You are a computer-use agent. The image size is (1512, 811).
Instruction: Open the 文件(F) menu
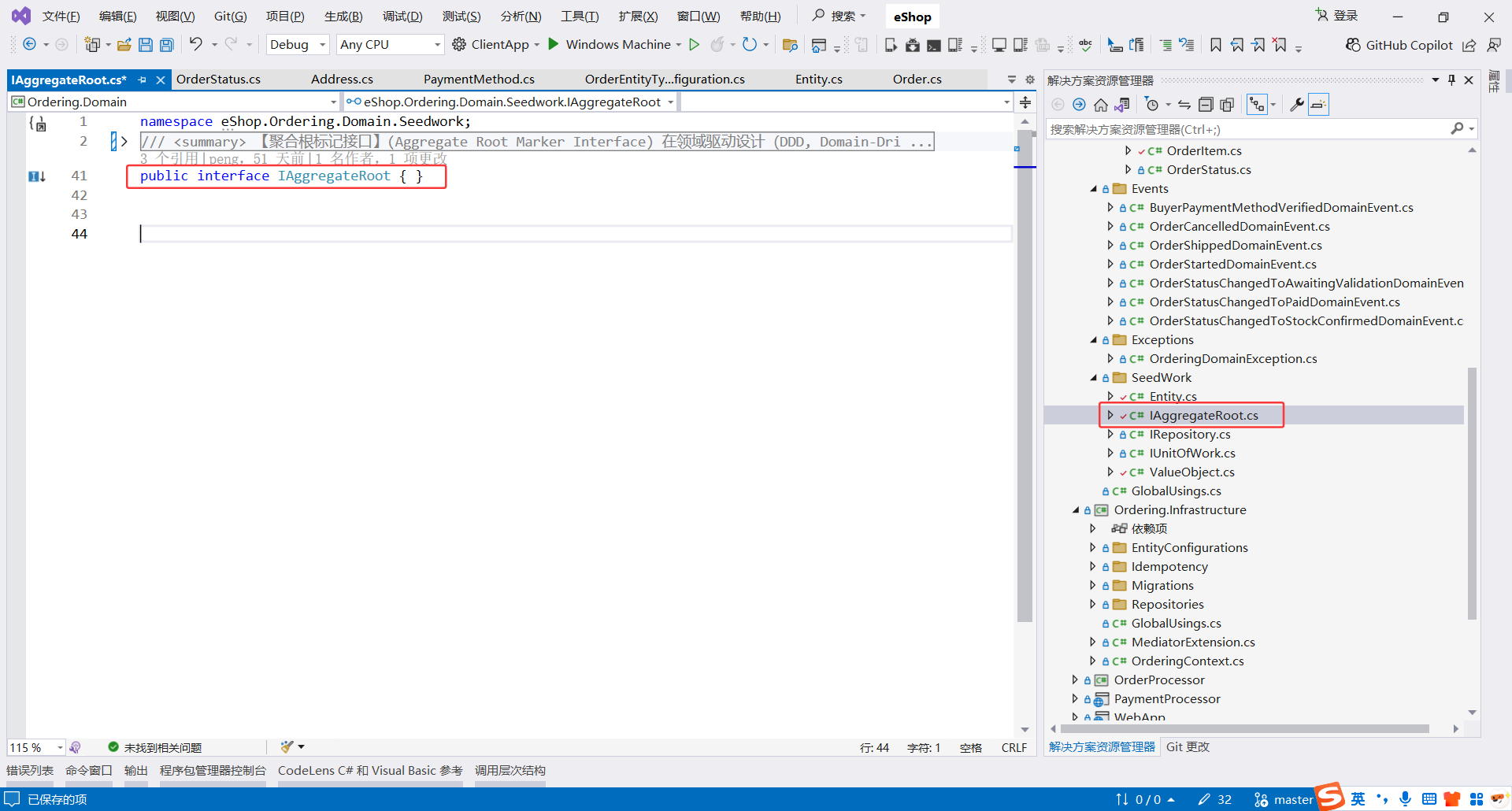coord(61,17)
